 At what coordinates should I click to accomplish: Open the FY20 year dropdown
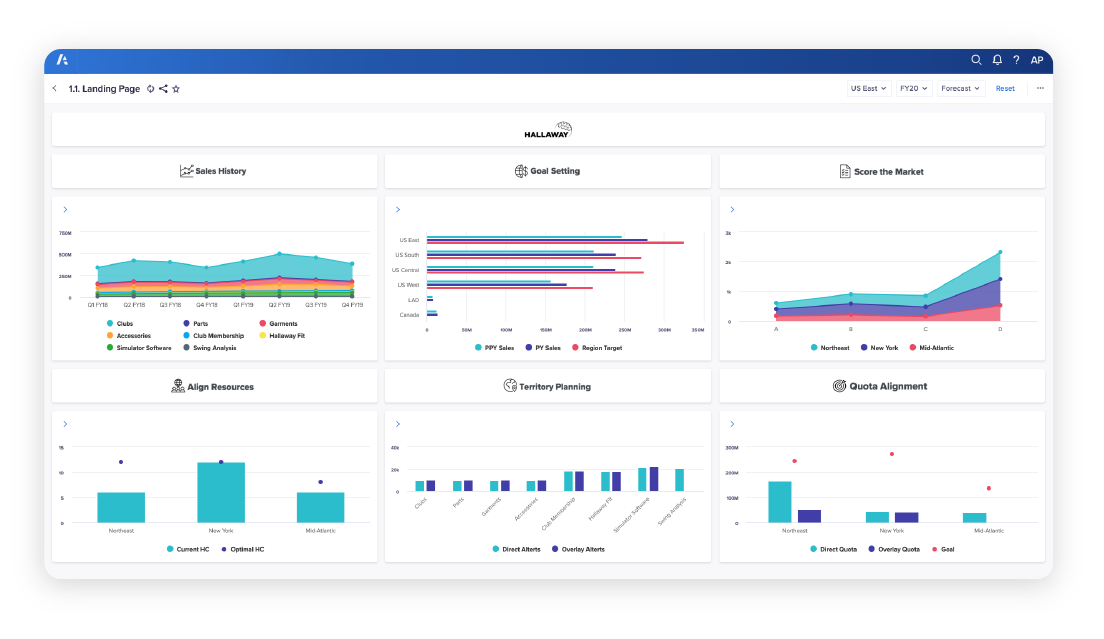[913, 89]
